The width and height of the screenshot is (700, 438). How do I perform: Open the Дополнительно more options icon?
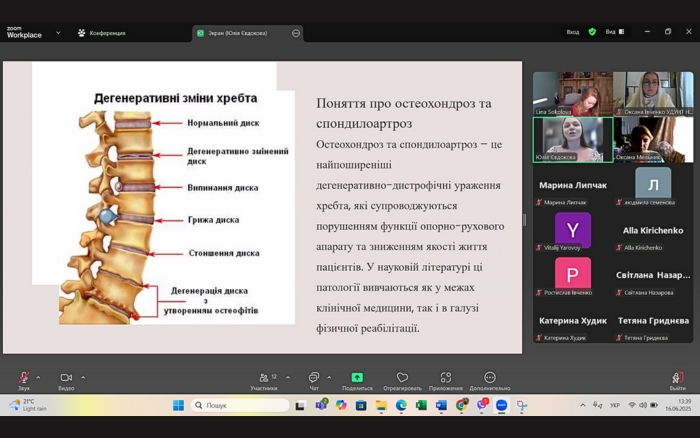tap(490, 378)
